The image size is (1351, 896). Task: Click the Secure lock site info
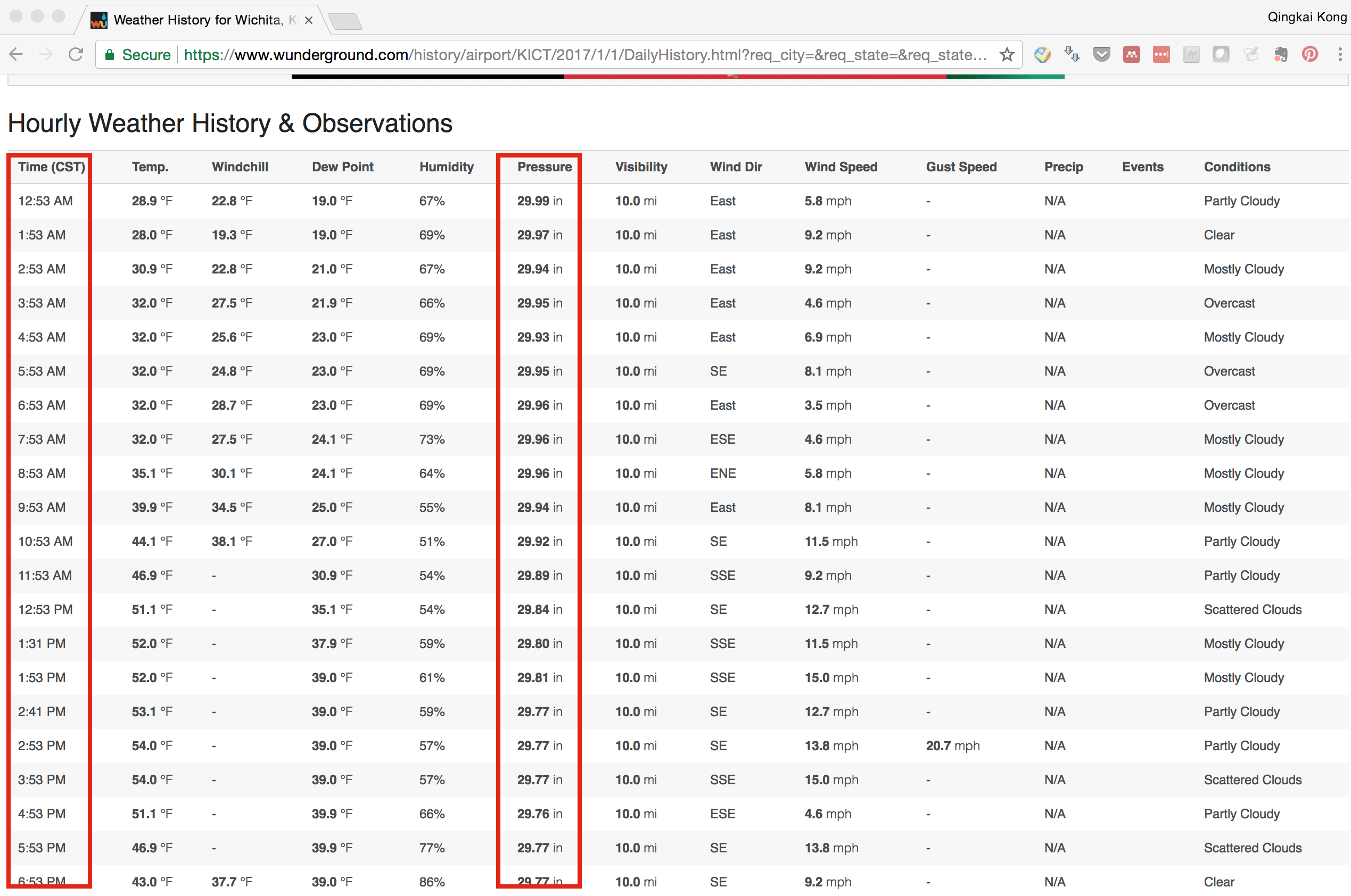(137, 55)
